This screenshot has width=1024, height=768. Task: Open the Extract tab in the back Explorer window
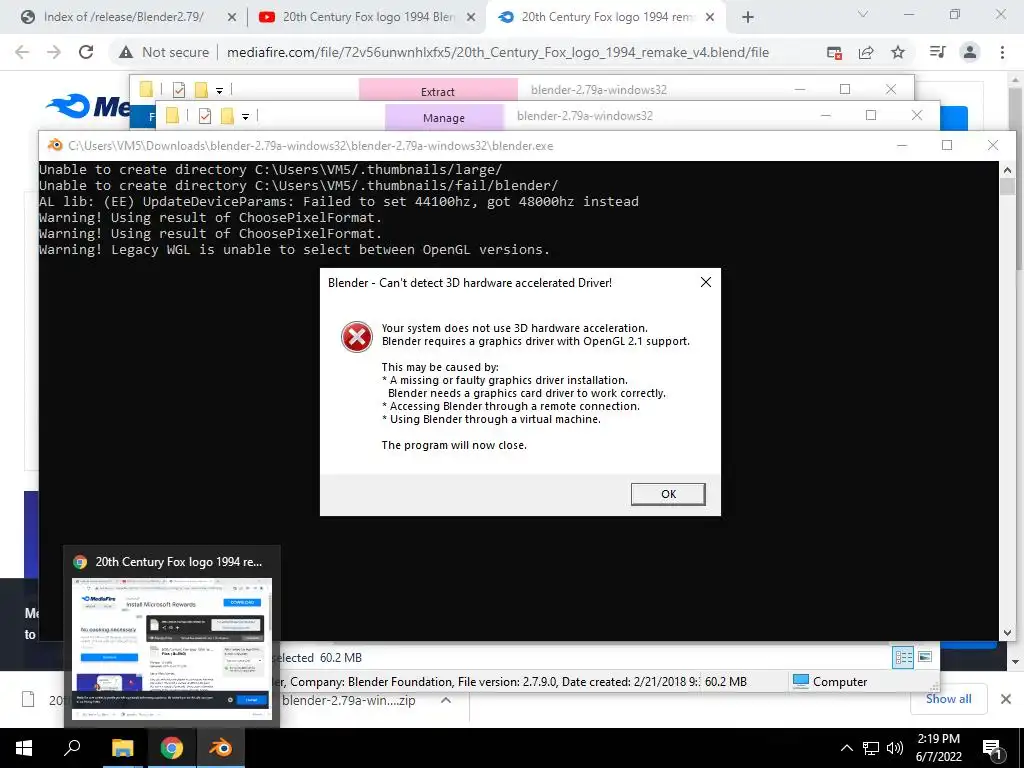(438, 91)
